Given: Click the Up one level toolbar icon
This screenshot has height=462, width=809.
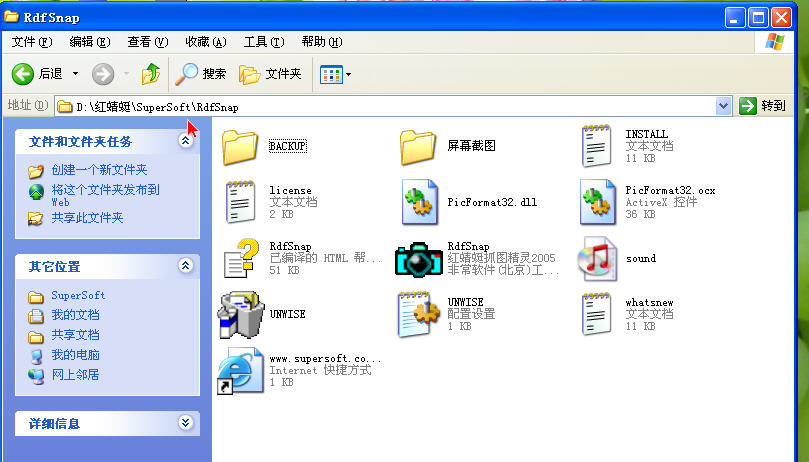Looking at the screenshot, I should point(150,74).
